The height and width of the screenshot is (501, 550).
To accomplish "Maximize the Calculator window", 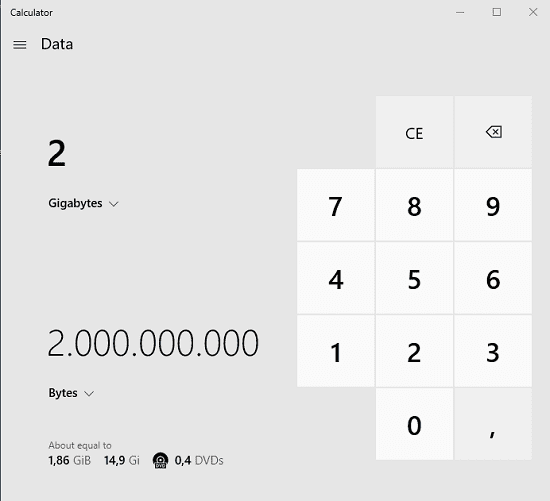I will coord(497,12).
